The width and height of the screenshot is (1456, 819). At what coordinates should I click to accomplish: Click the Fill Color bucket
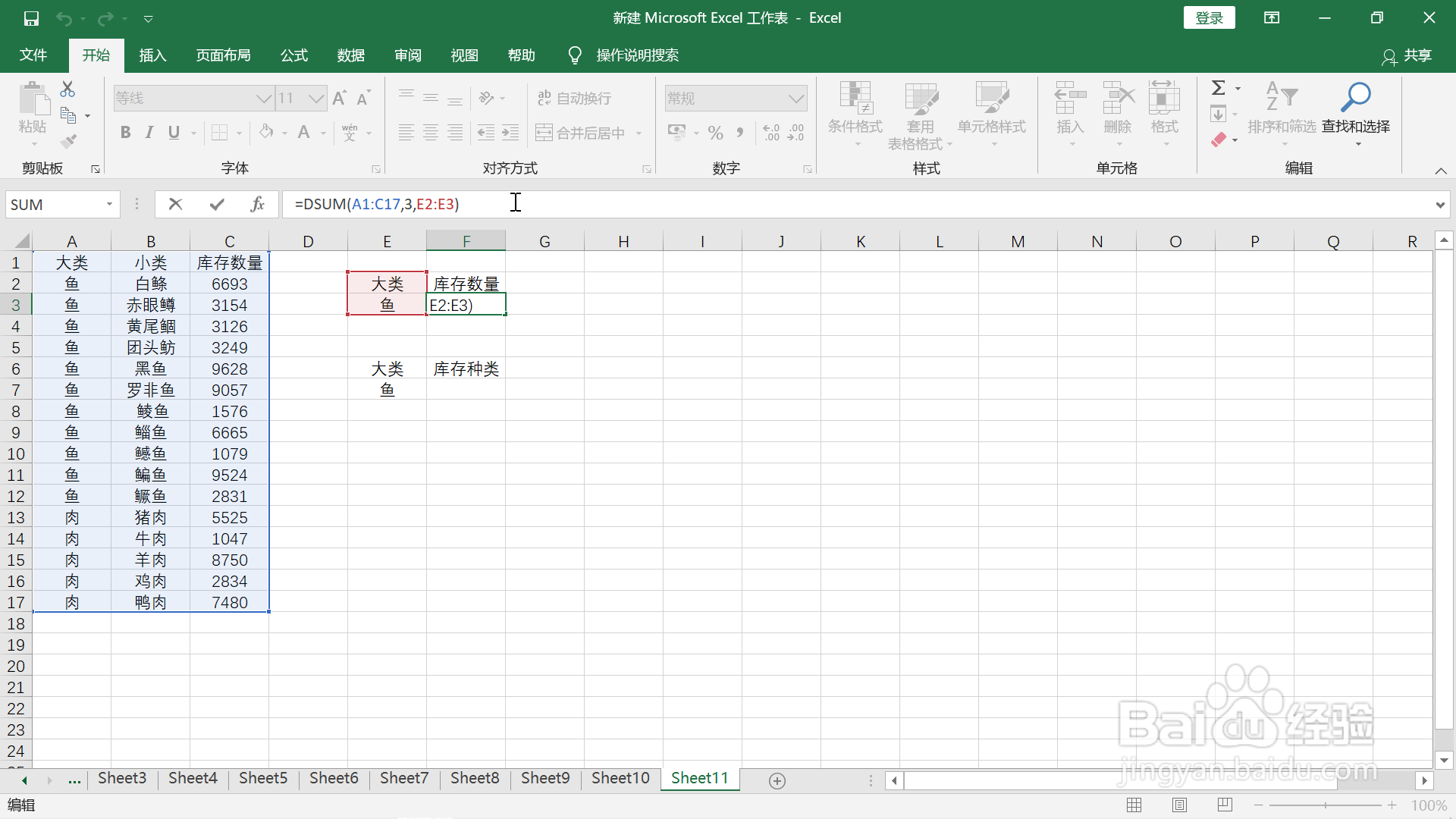pos(266,132)
